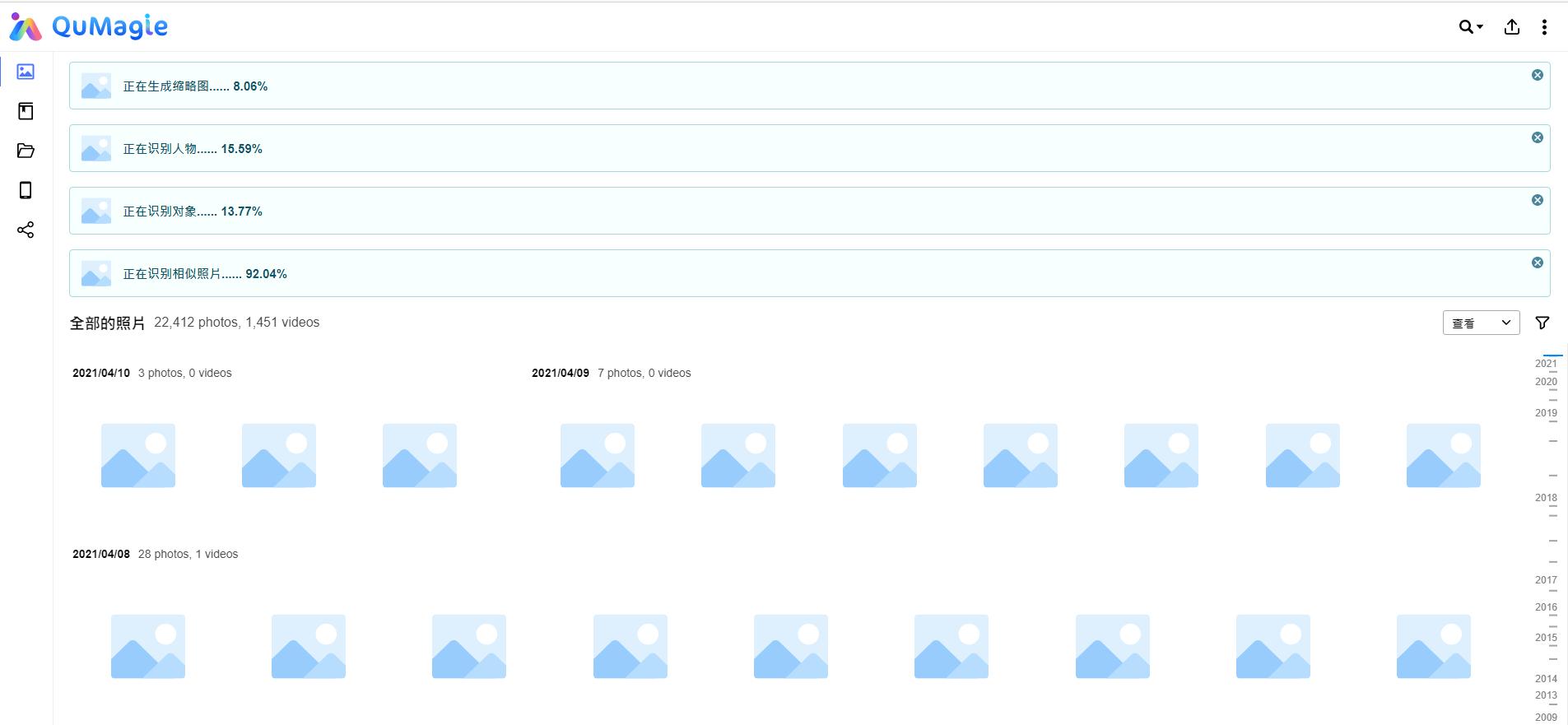Screen dimensions: 1568x725
Task: Jump to 2009 on the timeline
Action: pos(1546,718)
